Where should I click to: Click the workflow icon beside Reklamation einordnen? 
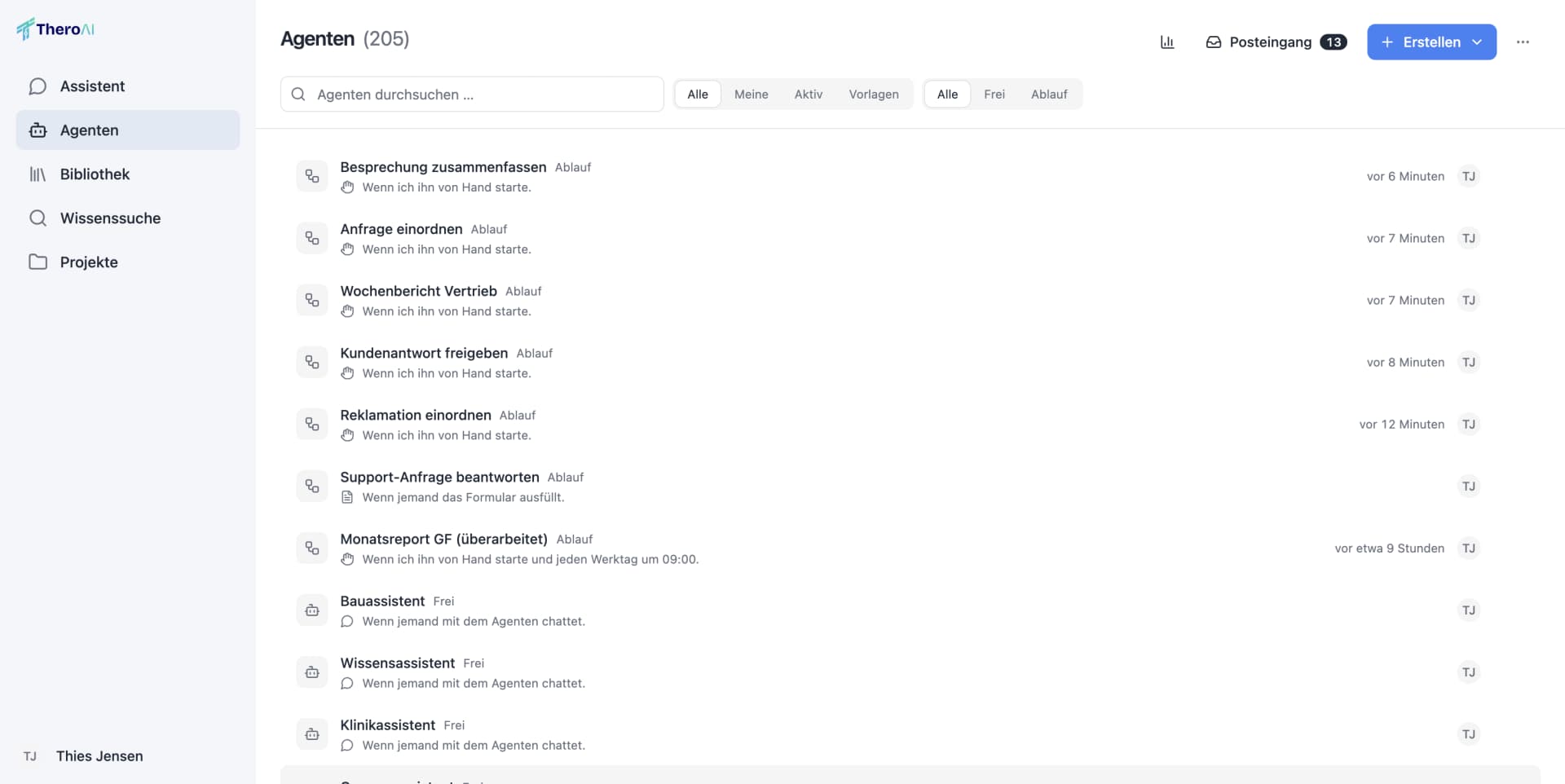point(312,424)
